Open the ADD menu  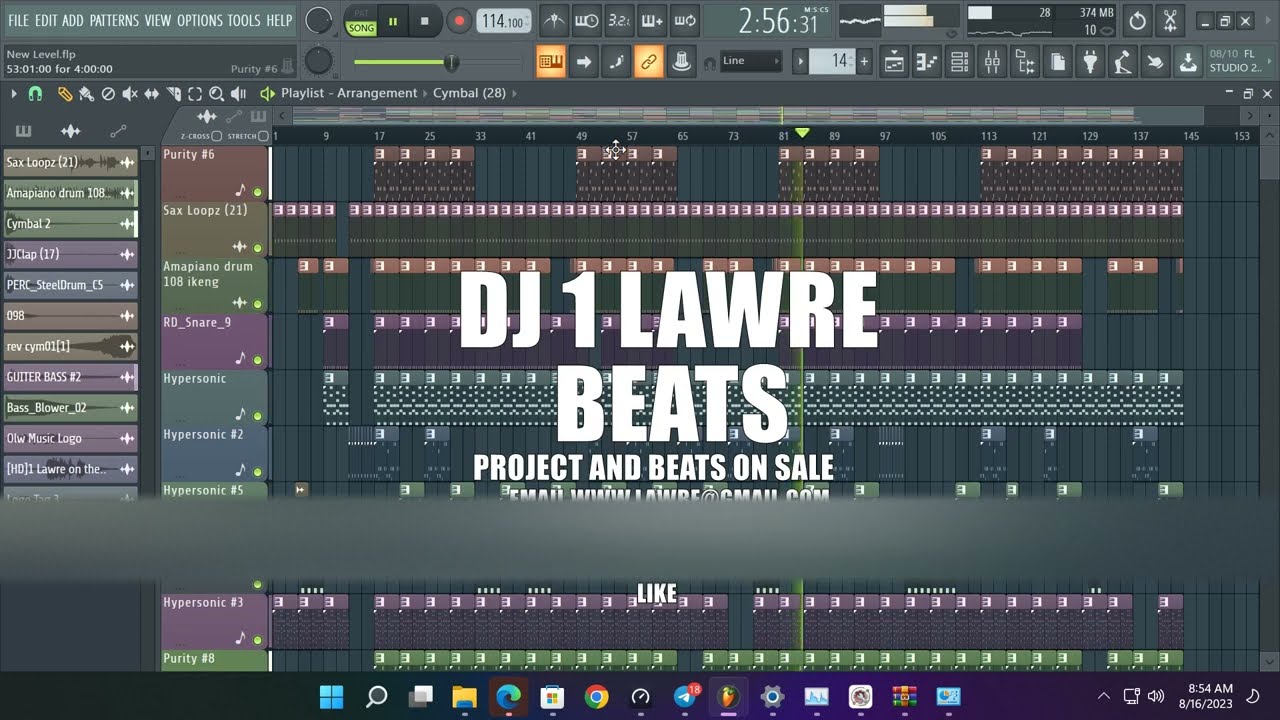coord(73,20)
